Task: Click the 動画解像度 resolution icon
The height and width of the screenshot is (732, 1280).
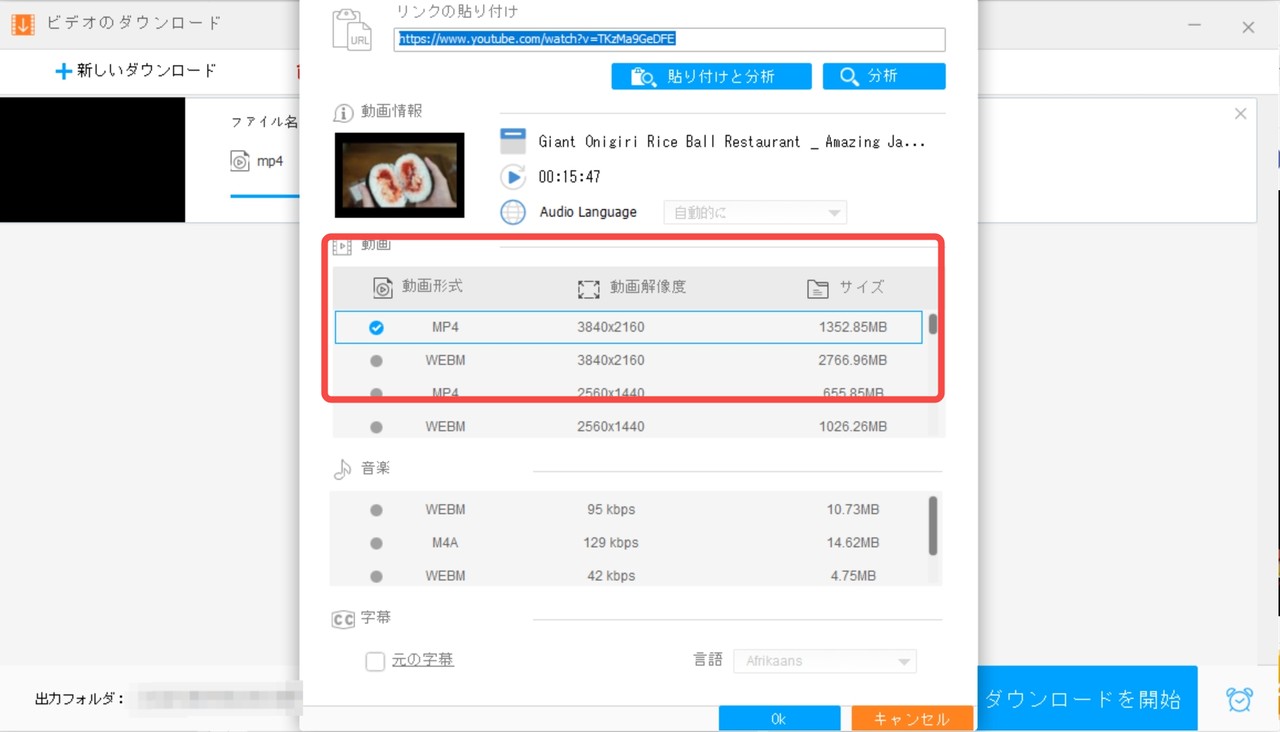Action: (x=590, y=287)
